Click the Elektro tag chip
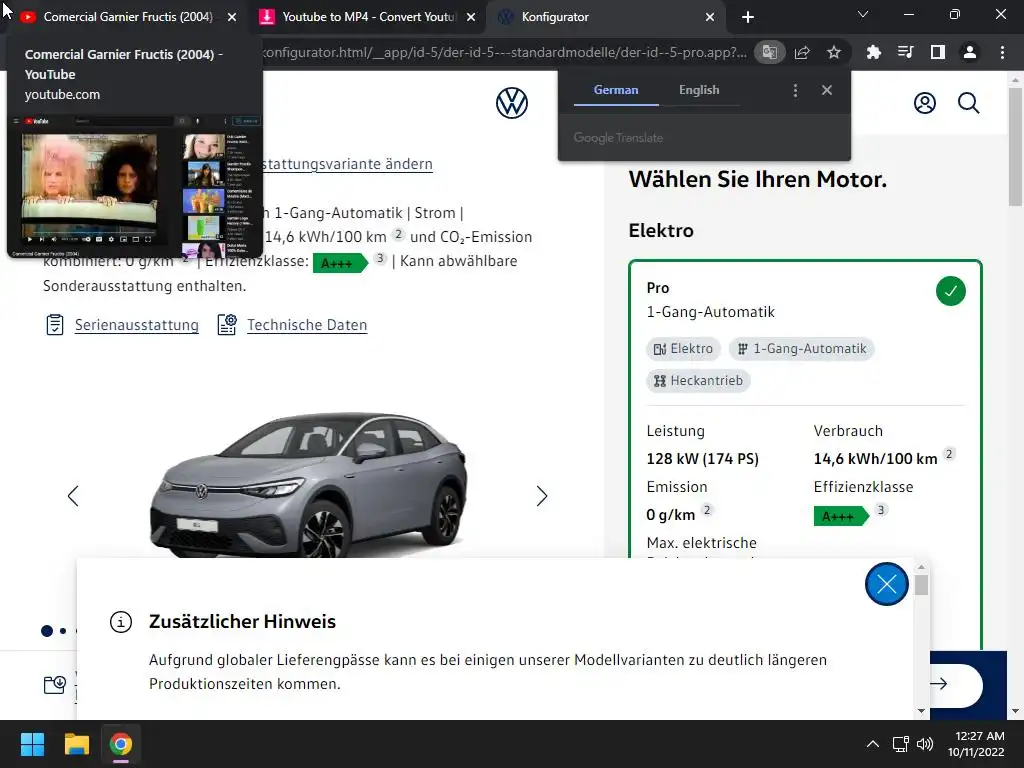The width and height of the screenshot is (1024, 768). pyautogui.click(x=684, y=349)
